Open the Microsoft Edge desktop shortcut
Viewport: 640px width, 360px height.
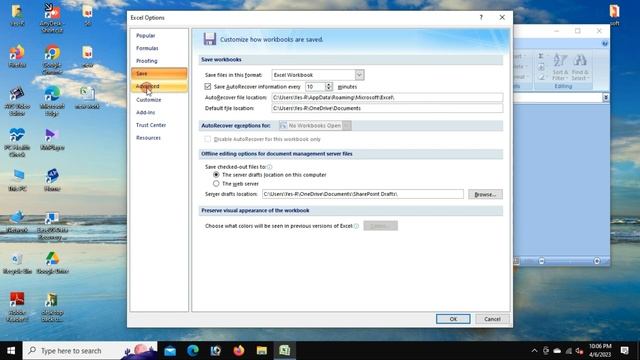[52, 101]
